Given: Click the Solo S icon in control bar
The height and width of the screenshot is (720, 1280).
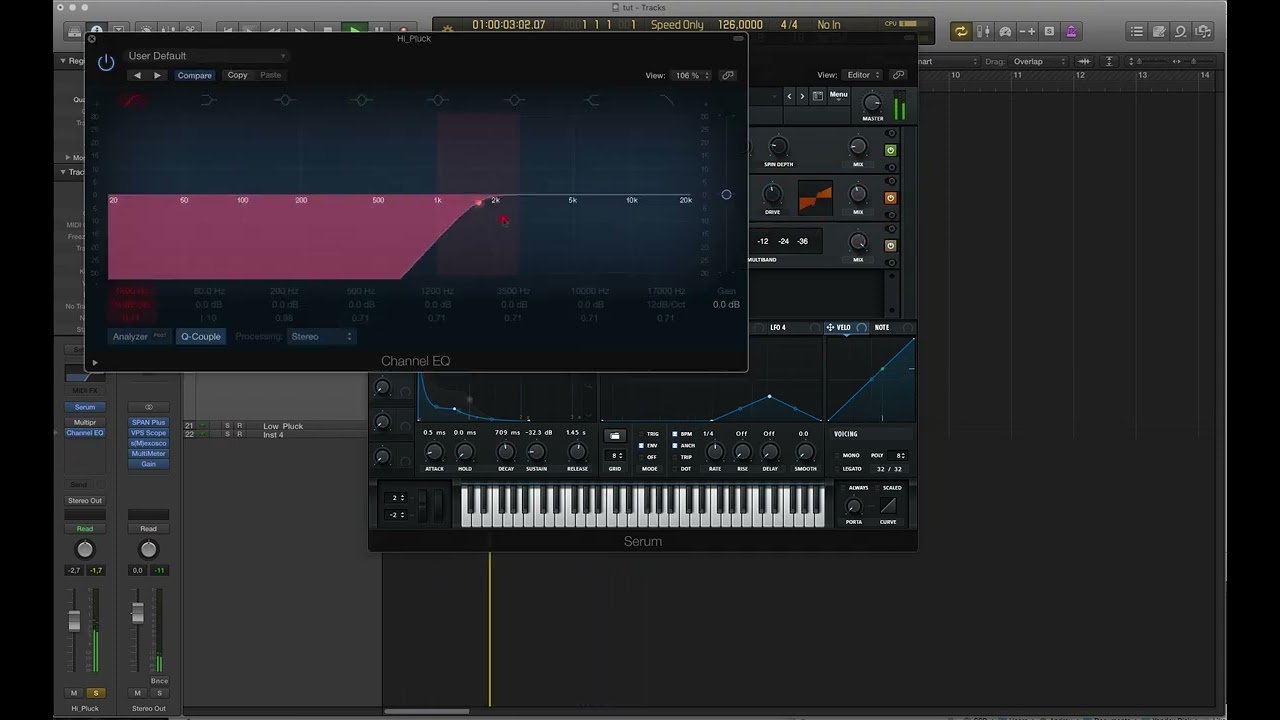Looking at the screenshot, I should point(1049,31).
